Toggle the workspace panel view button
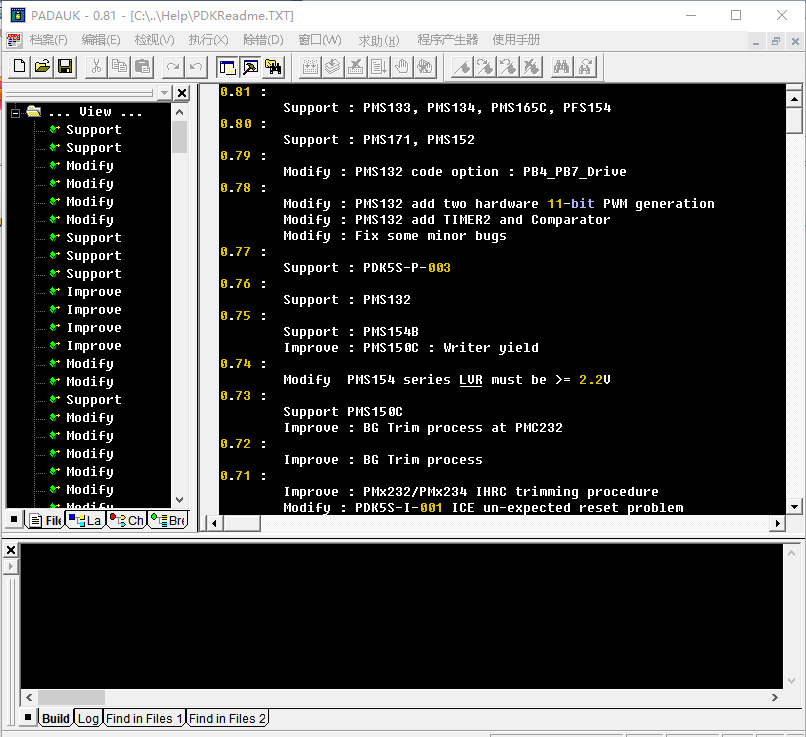 227,67
